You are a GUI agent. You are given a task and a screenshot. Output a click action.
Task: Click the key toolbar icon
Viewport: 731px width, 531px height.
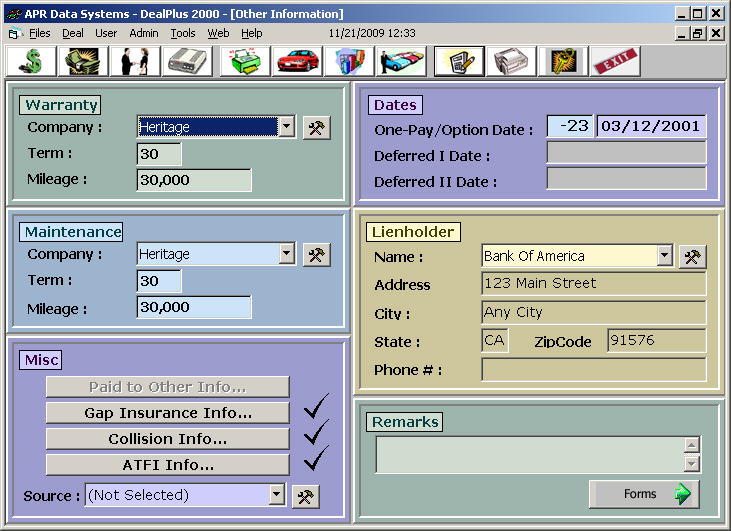tap(563, 62)
